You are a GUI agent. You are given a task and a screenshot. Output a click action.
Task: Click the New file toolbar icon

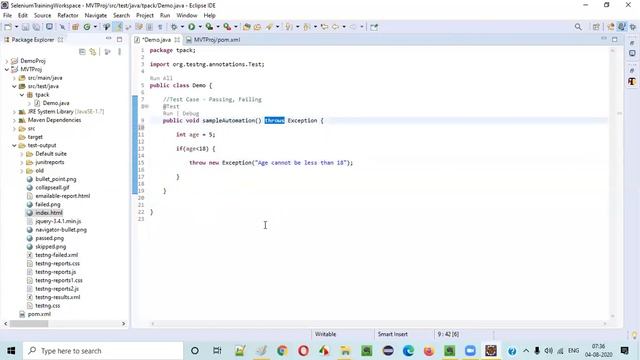(x=8, y=27)
